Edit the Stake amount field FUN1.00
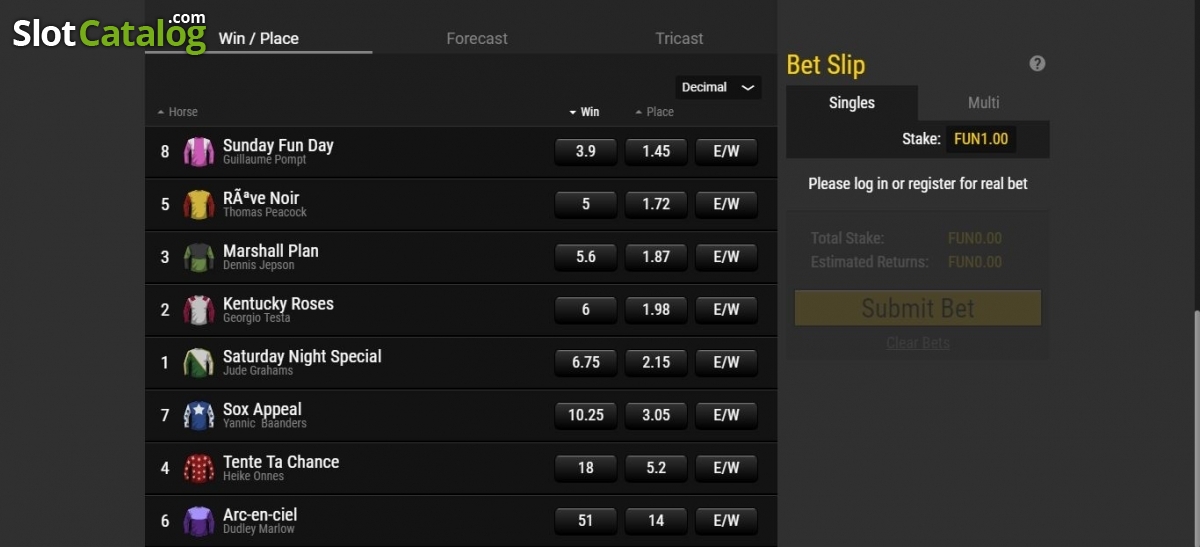This screenshot has height=547, width=1200. tap(981, 139)
